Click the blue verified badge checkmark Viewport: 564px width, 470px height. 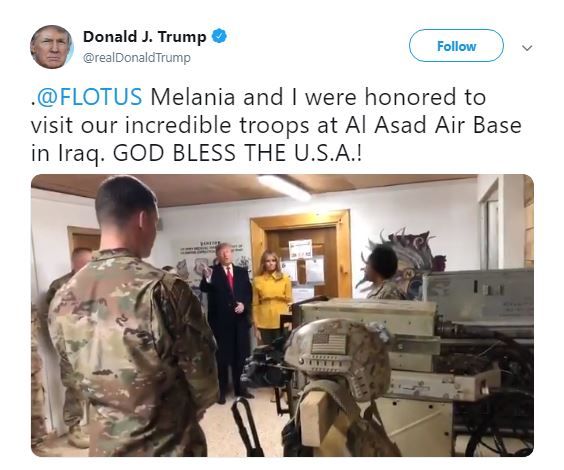[x=219, y=36]
